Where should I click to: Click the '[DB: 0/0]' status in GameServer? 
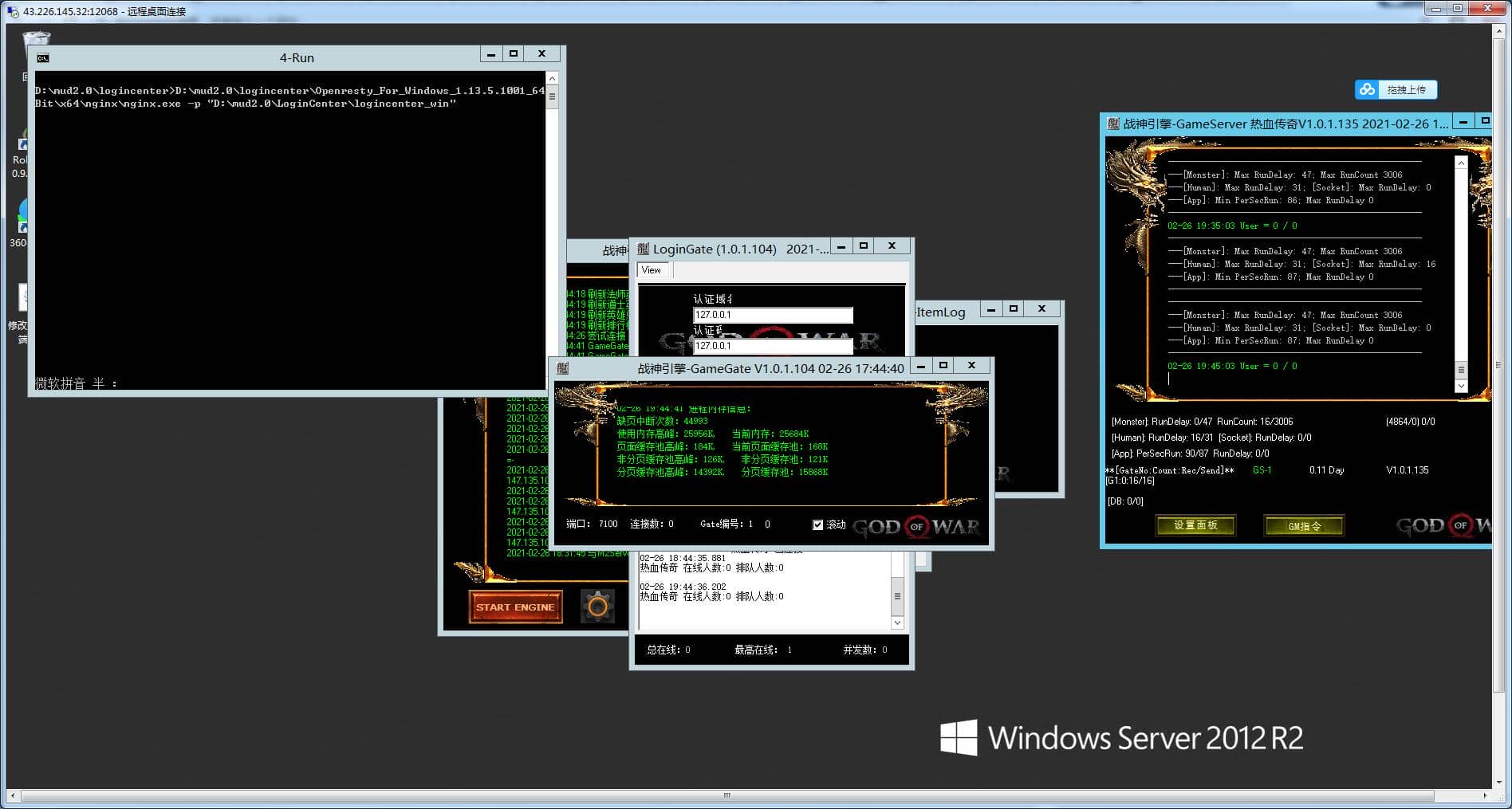[1125, 501]
